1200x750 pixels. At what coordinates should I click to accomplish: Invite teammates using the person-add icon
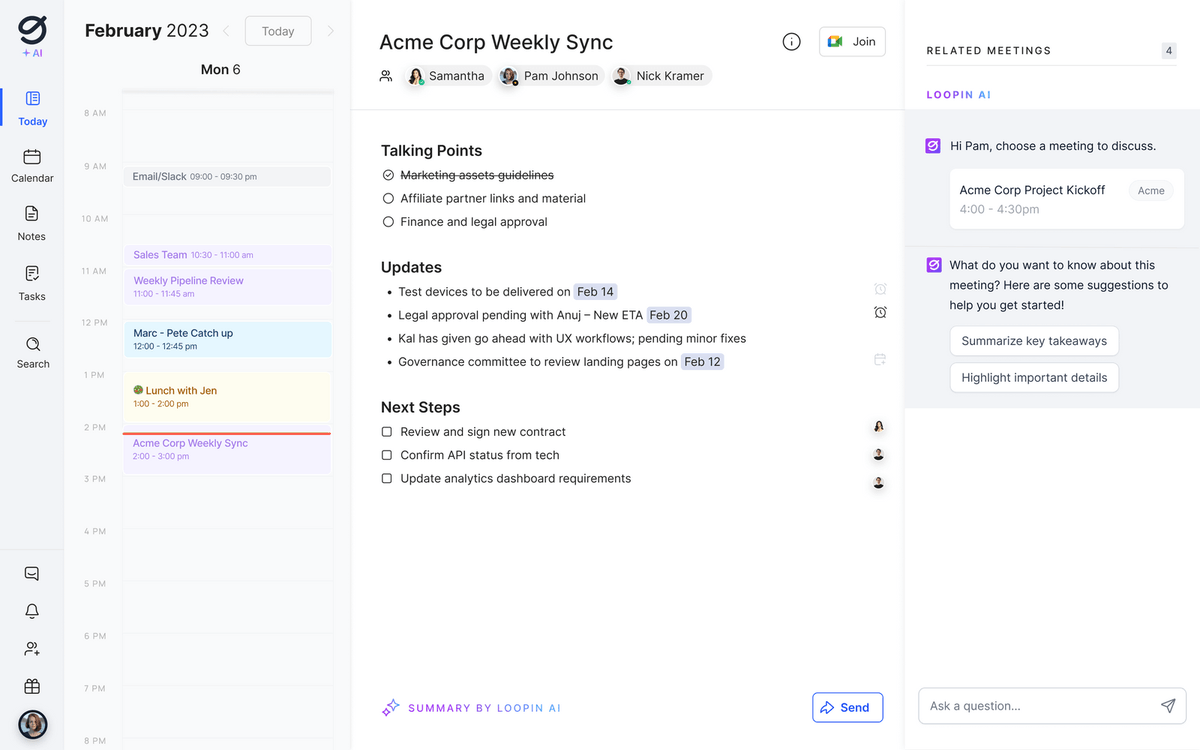pos(31,648)
